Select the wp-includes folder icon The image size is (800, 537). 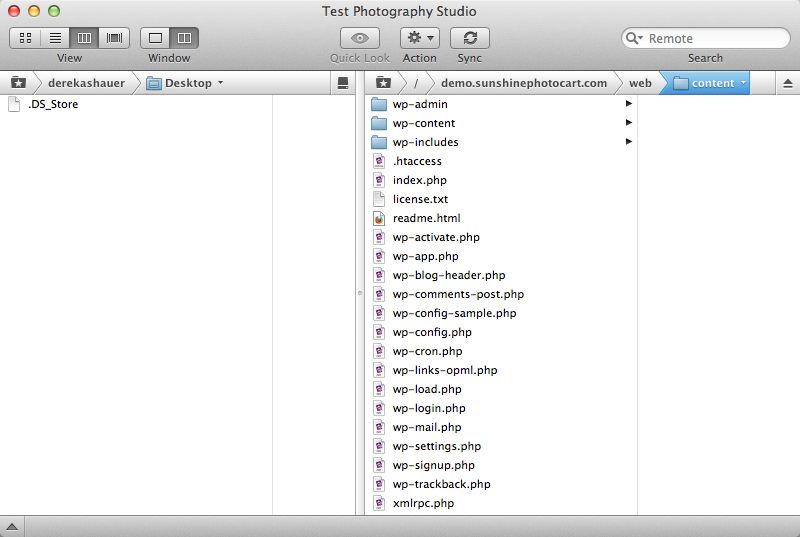tap(379, 142)
